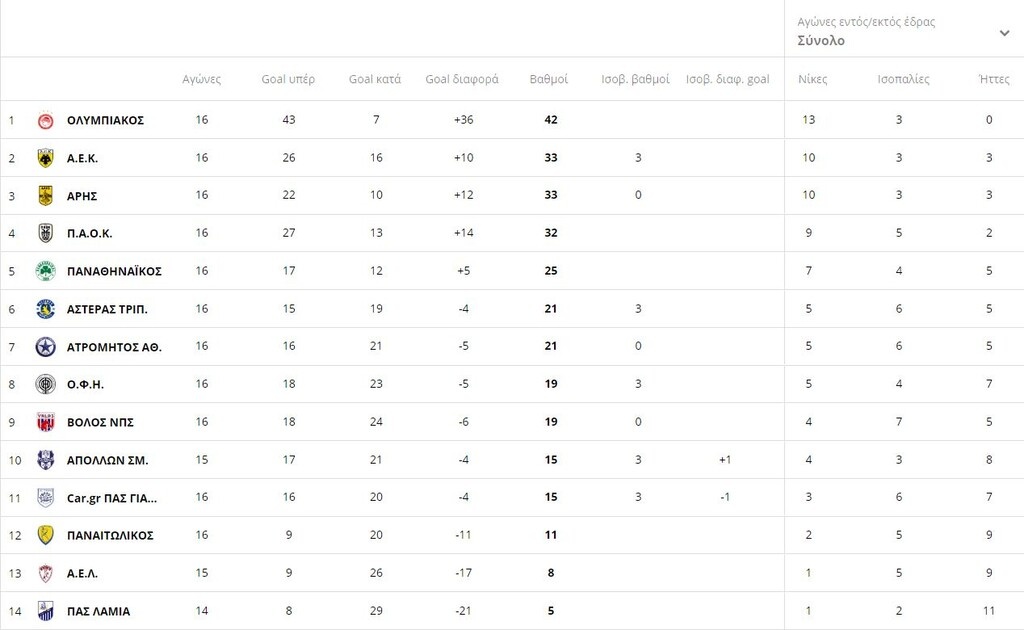Sort table by Βαθμοί column header
The height and width of the screenshot is (630, 1024).
[548, 79]
